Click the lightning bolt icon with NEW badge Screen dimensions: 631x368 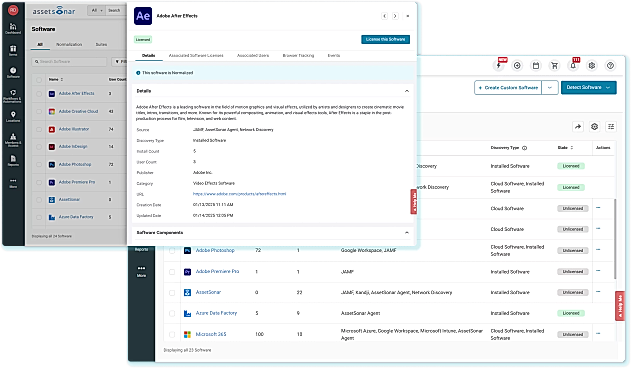click(499, 65)
